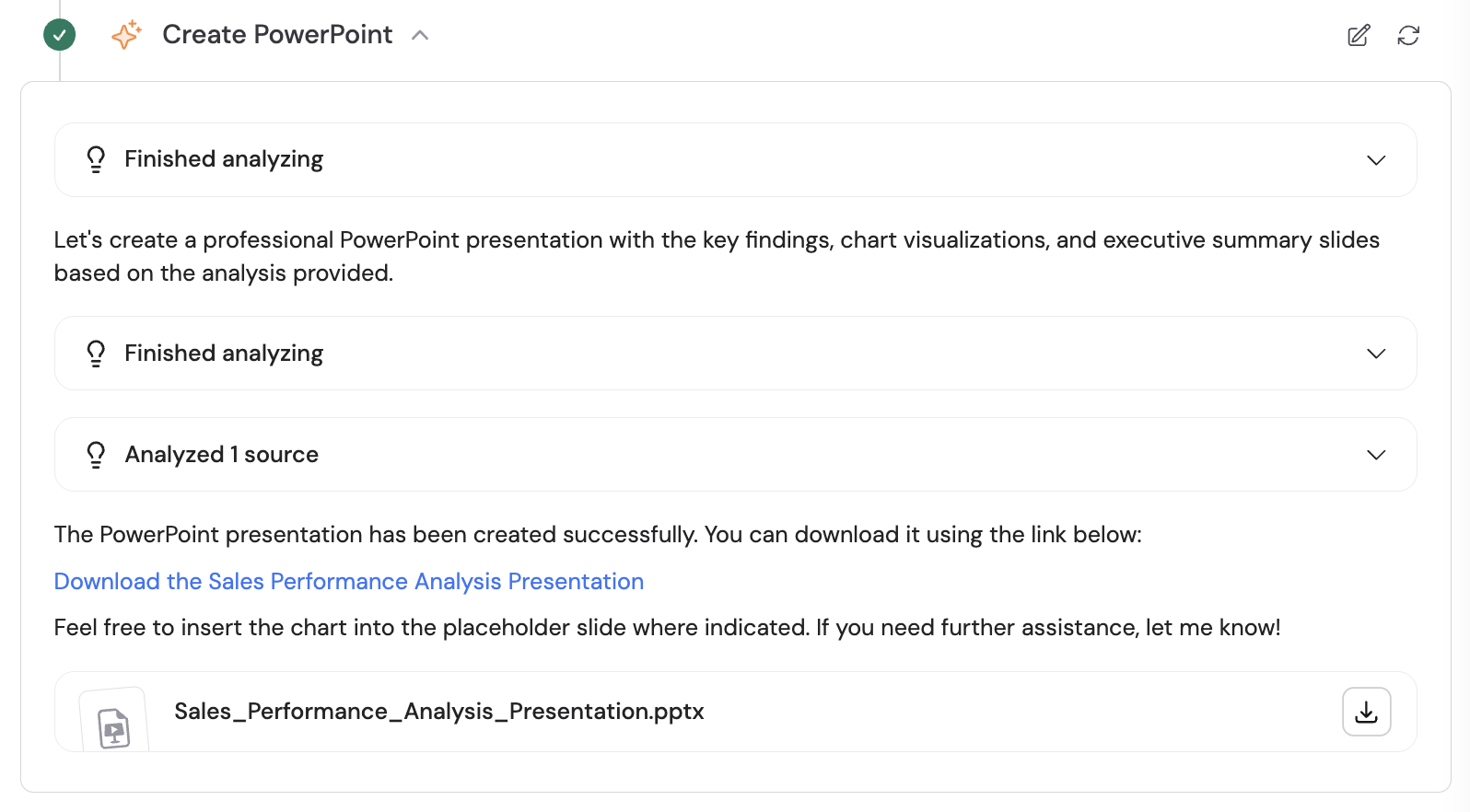1470x812 pixels.
Task: Expand the Analyzed 1 source panel
Action: click(x=1376, y=454)
